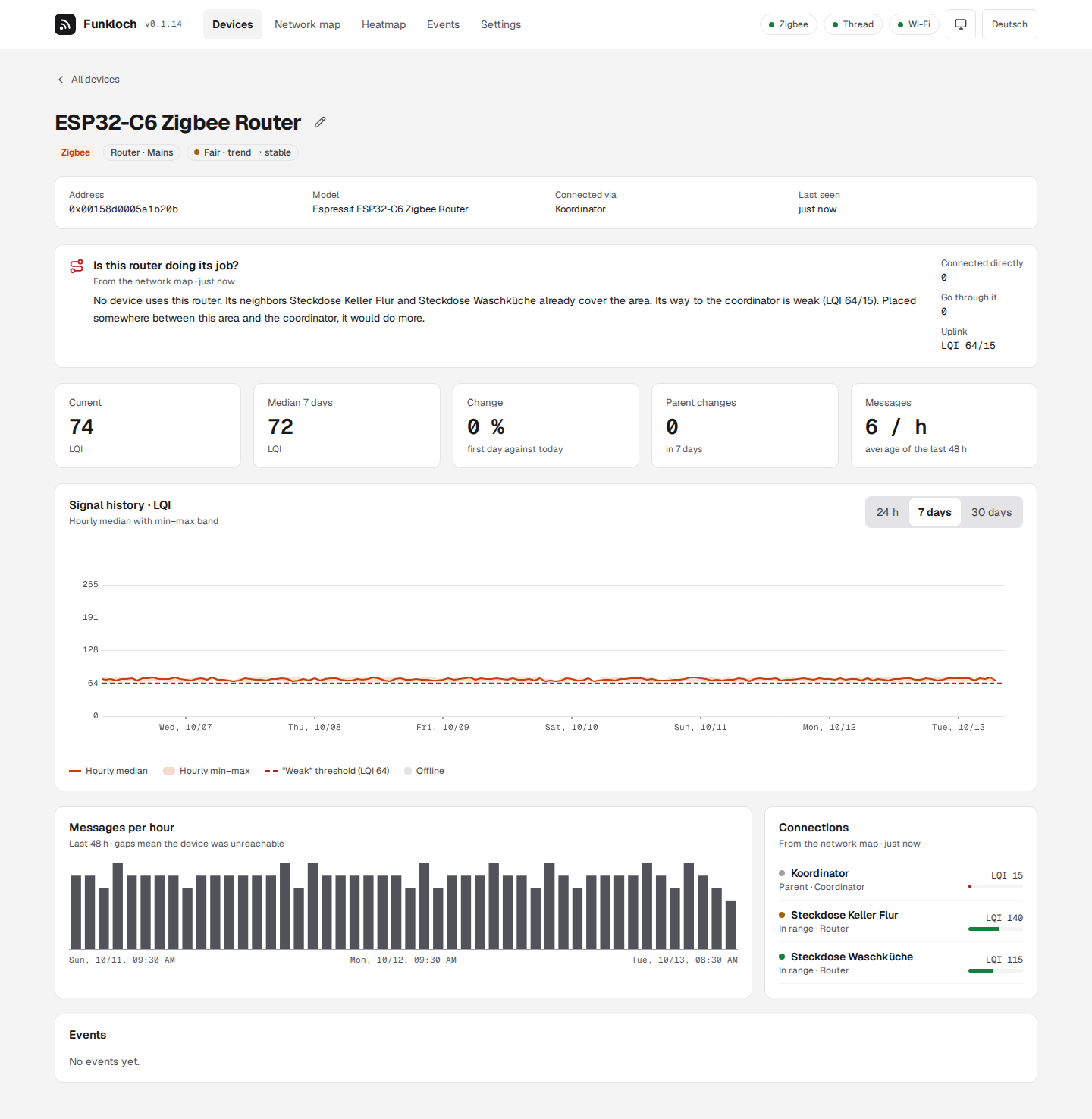Select the 30 days signal range
Viewport: 1092px width, 1119px height.
coord(991,512)
